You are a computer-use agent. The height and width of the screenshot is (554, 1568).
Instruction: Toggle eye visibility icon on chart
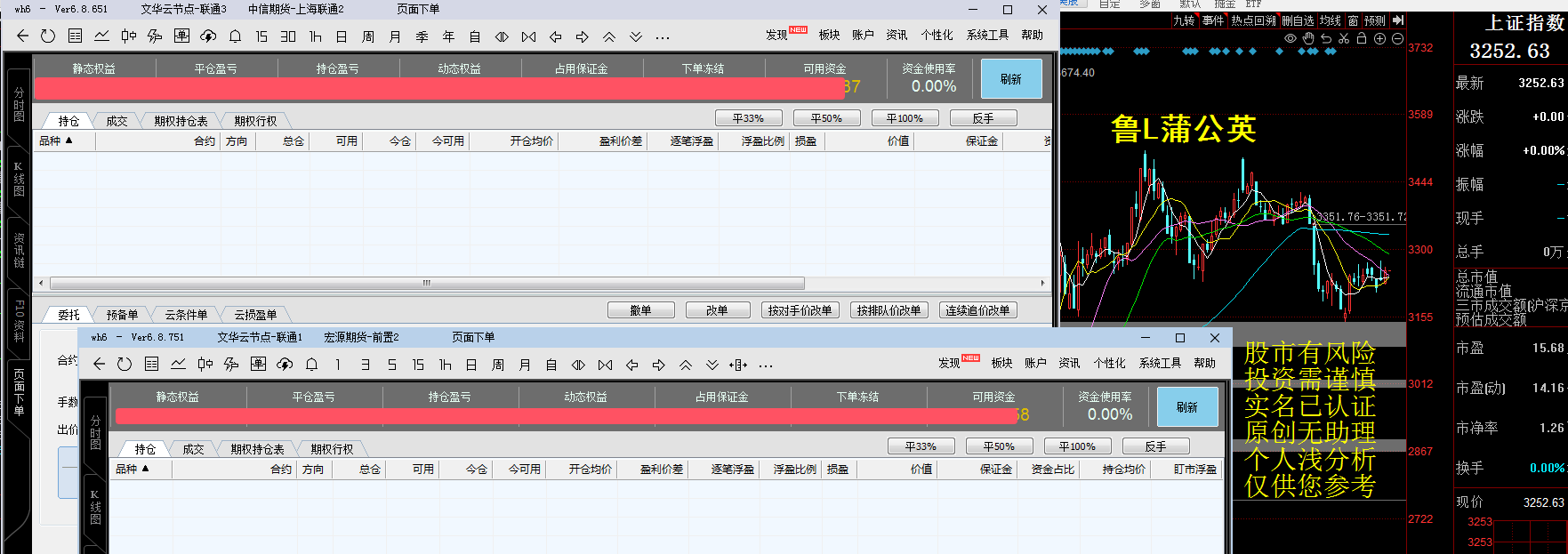pos(1291,39)
